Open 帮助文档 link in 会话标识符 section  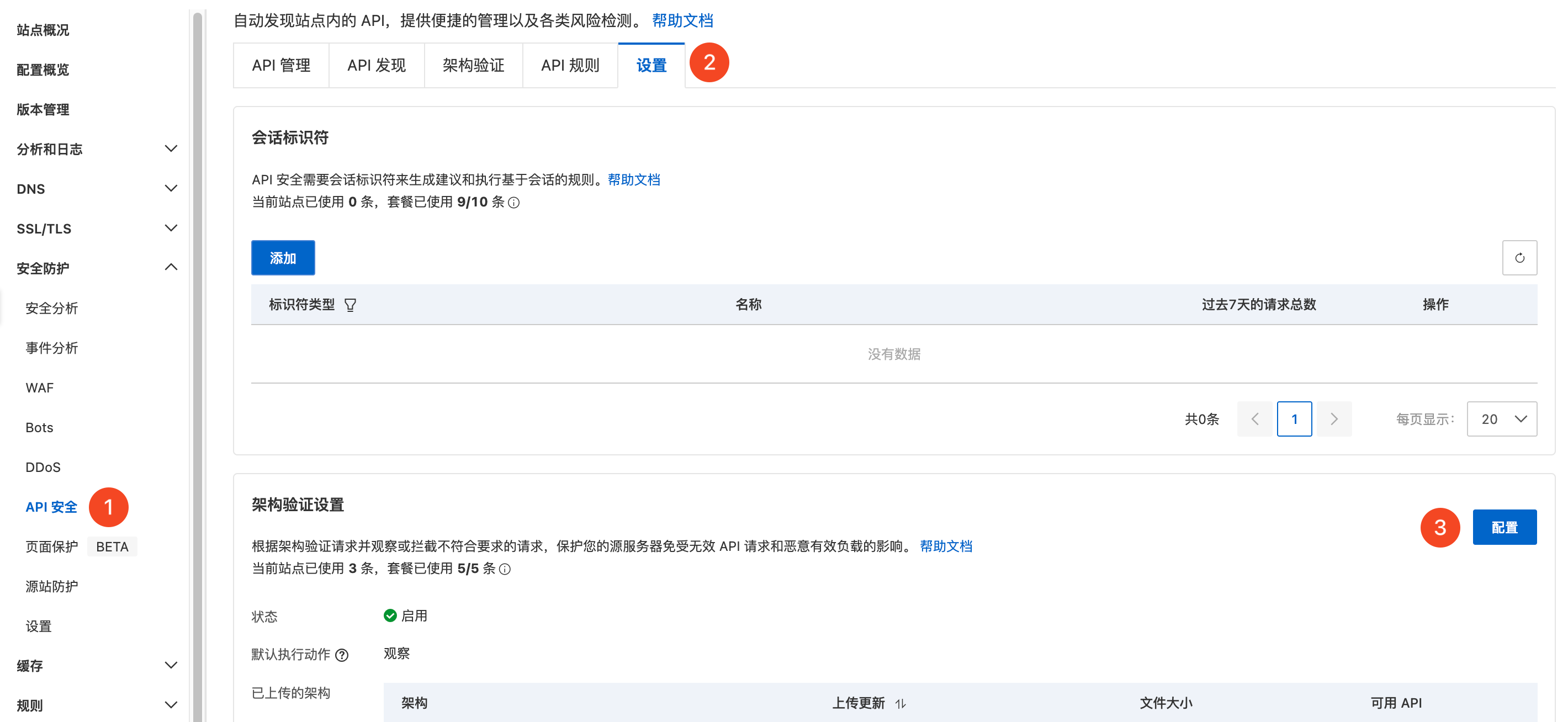(633, 179)
